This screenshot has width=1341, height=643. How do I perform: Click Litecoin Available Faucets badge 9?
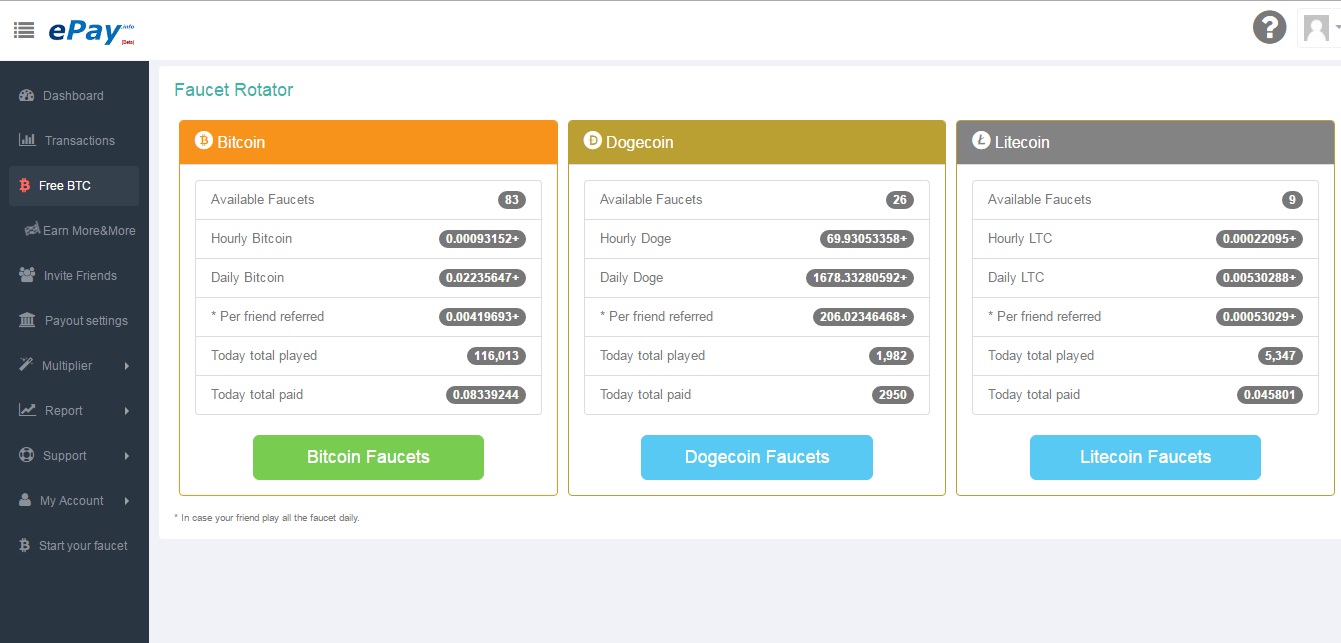1292,200
